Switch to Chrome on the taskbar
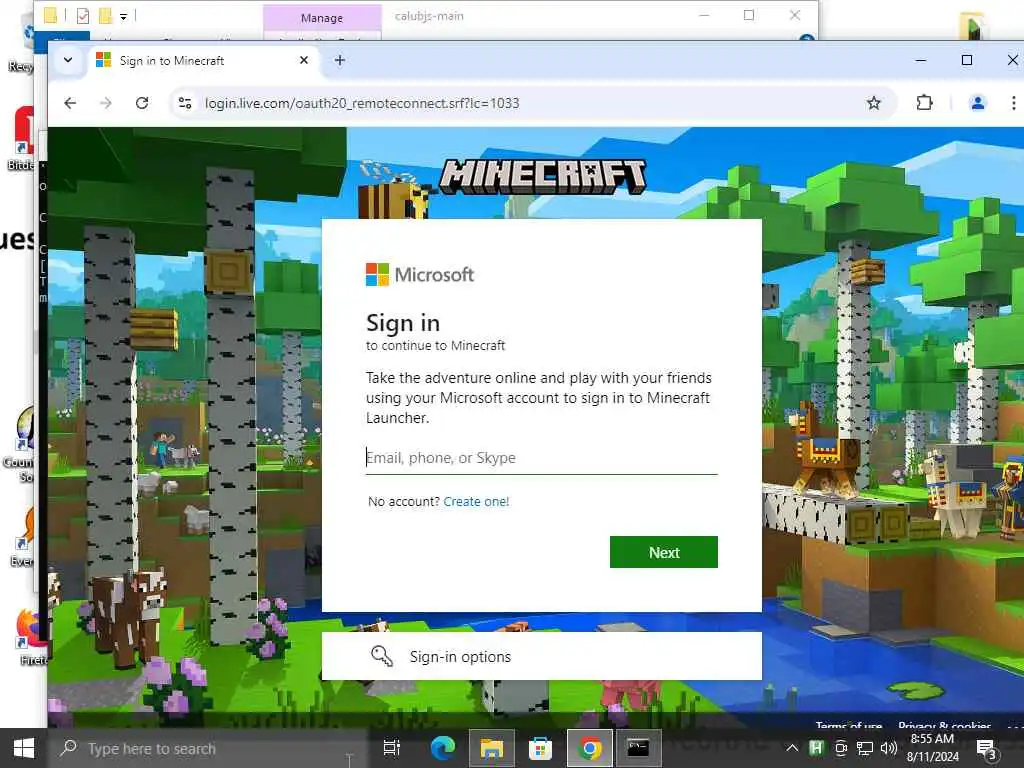1024x768 pixels. 589,748
